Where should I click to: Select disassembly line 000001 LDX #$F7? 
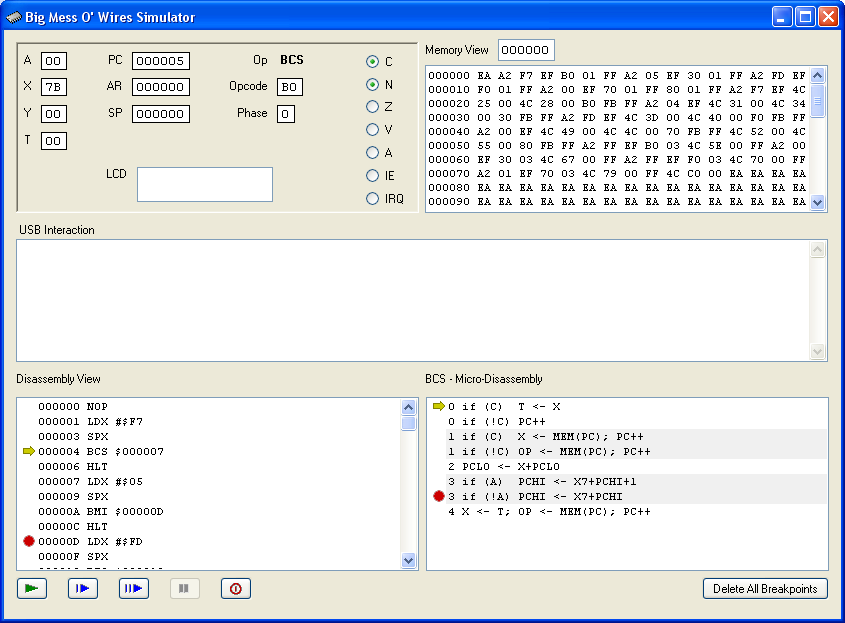91,421
